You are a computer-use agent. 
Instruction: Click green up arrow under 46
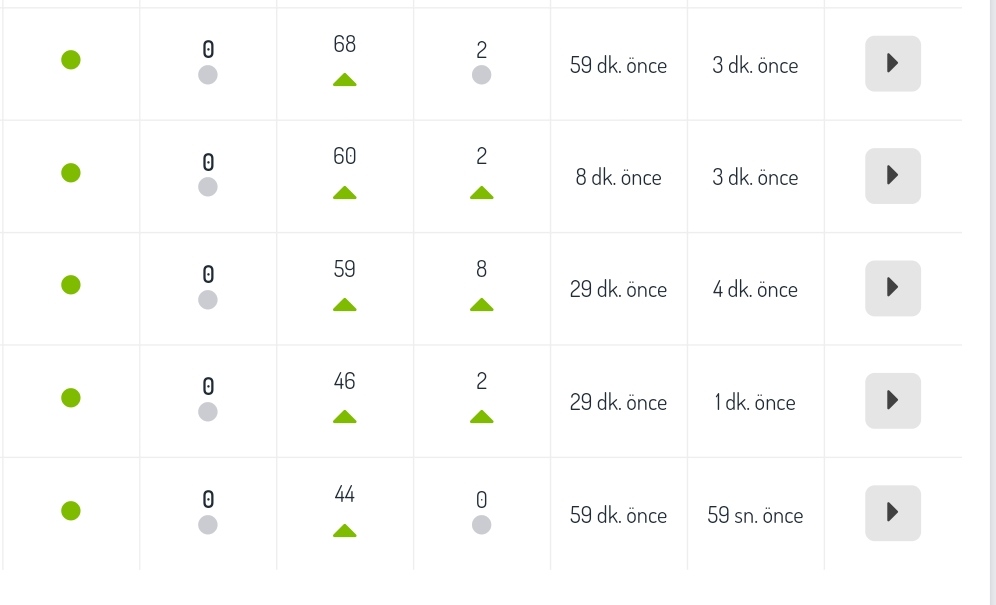(x=344, y=417)
